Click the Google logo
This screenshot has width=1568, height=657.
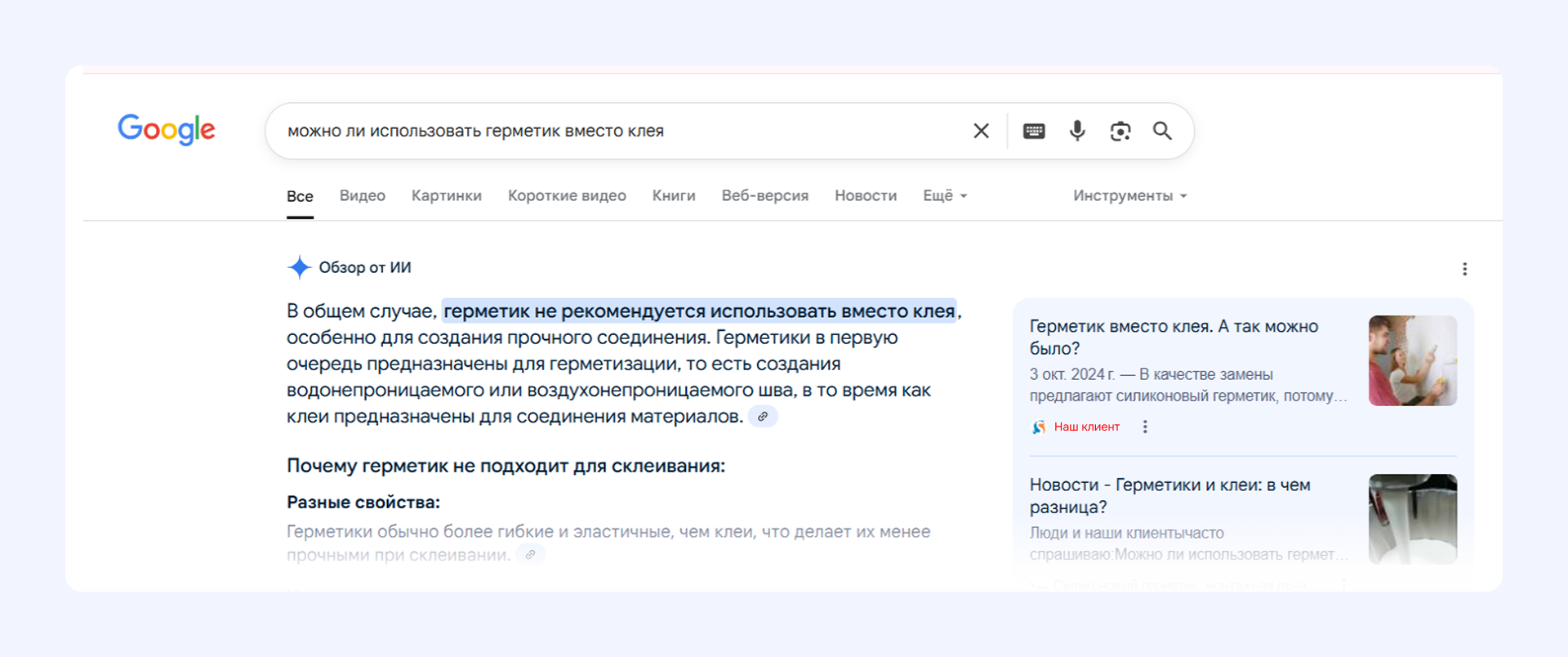pos(167,129)
